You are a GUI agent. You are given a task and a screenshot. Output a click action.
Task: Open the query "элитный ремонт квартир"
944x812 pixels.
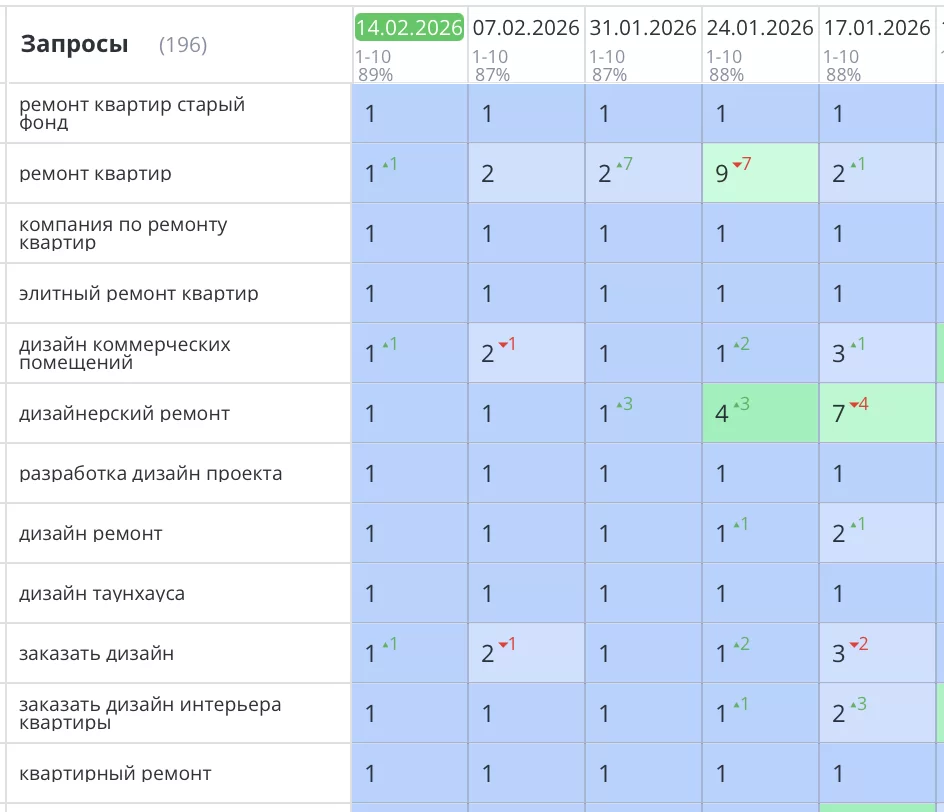coord(139,294)
